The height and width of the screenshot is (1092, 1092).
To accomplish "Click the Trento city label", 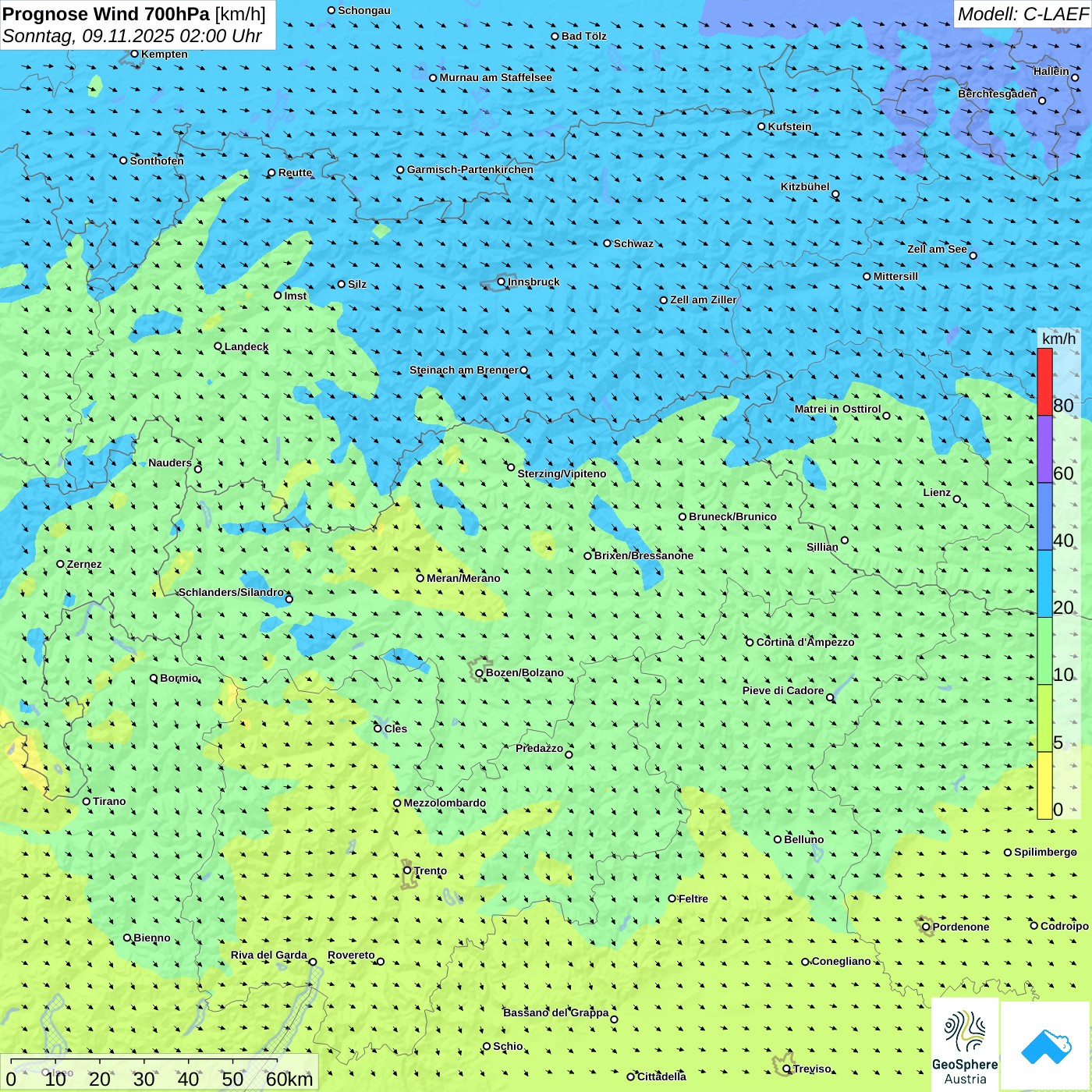I will (431, 870).
